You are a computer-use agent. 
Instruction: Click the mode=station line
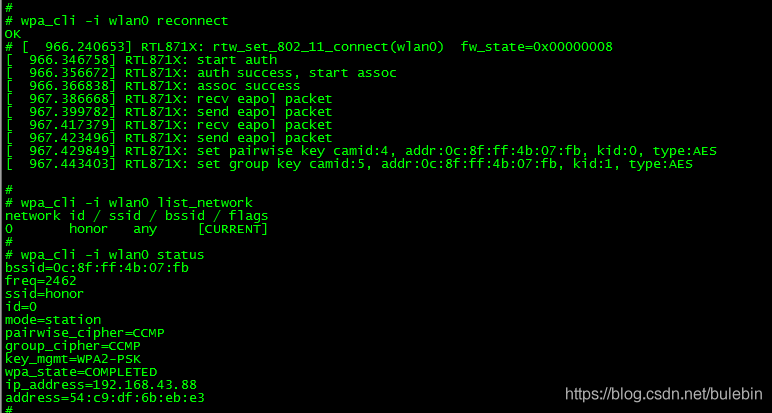[53, 320]
